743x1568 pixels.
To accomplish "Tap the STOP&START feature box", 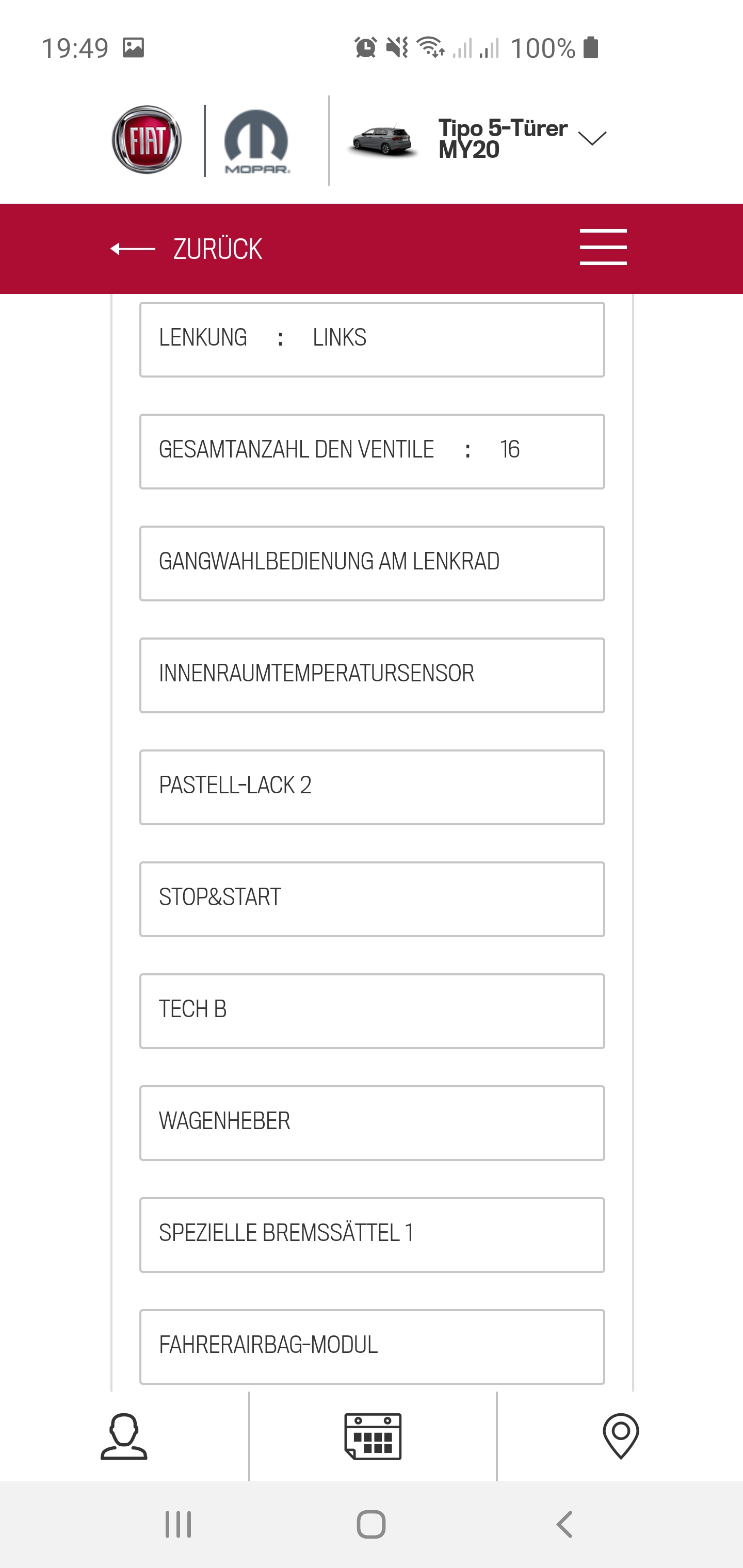I will [x=372, y=899].
